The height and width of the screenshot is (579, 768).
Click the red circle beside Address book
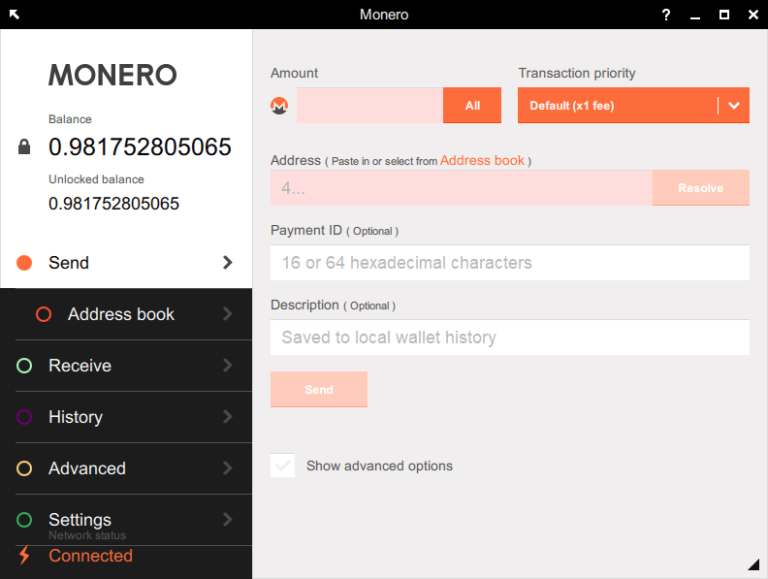pyautogui.click(x=44, y=314)
